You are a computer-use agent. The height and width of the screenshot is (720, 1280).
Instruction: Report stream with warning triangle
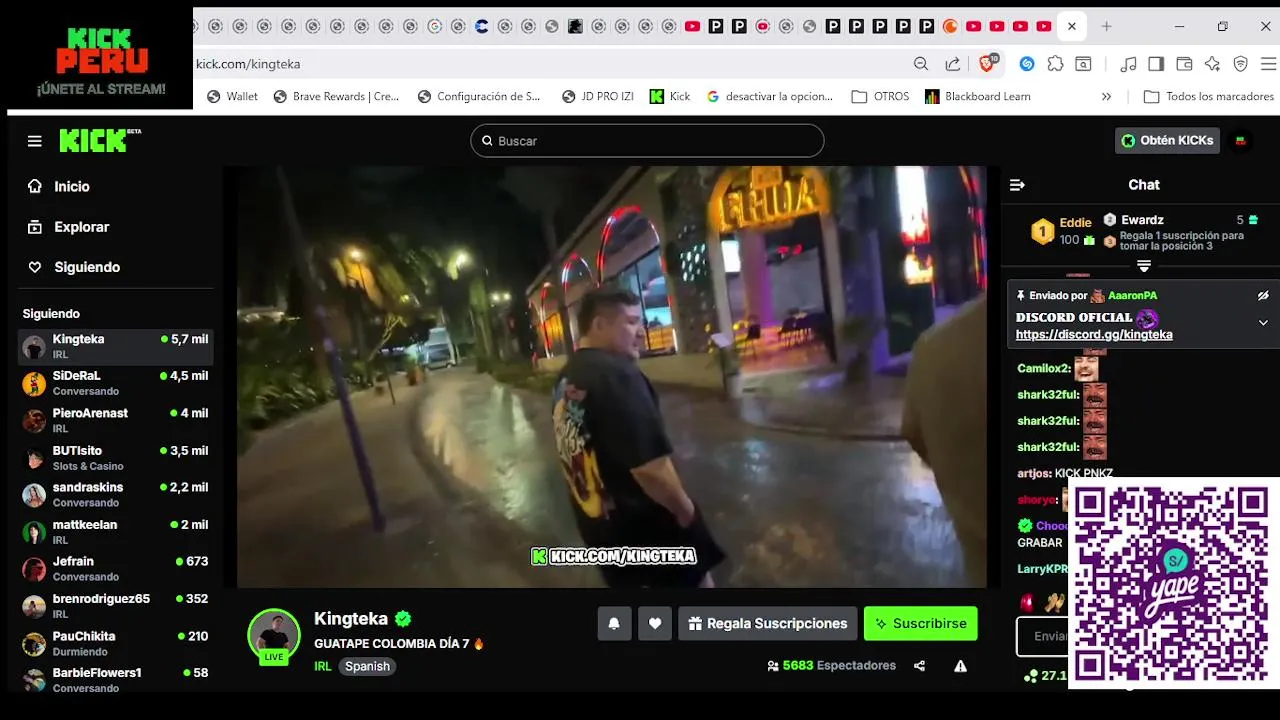[x=960, y=666]
